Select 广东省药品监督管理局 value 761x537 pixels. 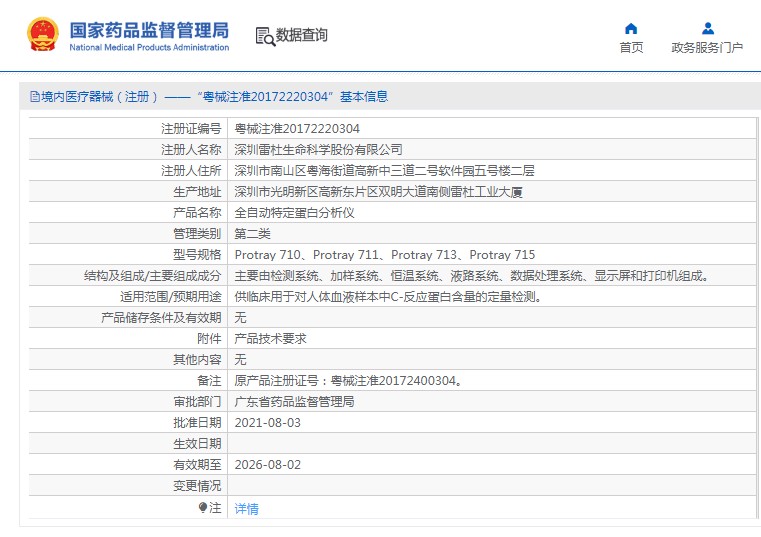[x=295, y=402]
